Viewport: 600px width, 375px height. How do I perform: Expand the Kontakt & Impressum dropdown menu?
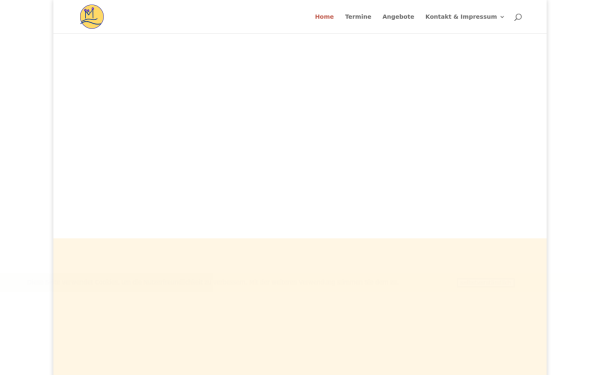[x=465, y=17]
